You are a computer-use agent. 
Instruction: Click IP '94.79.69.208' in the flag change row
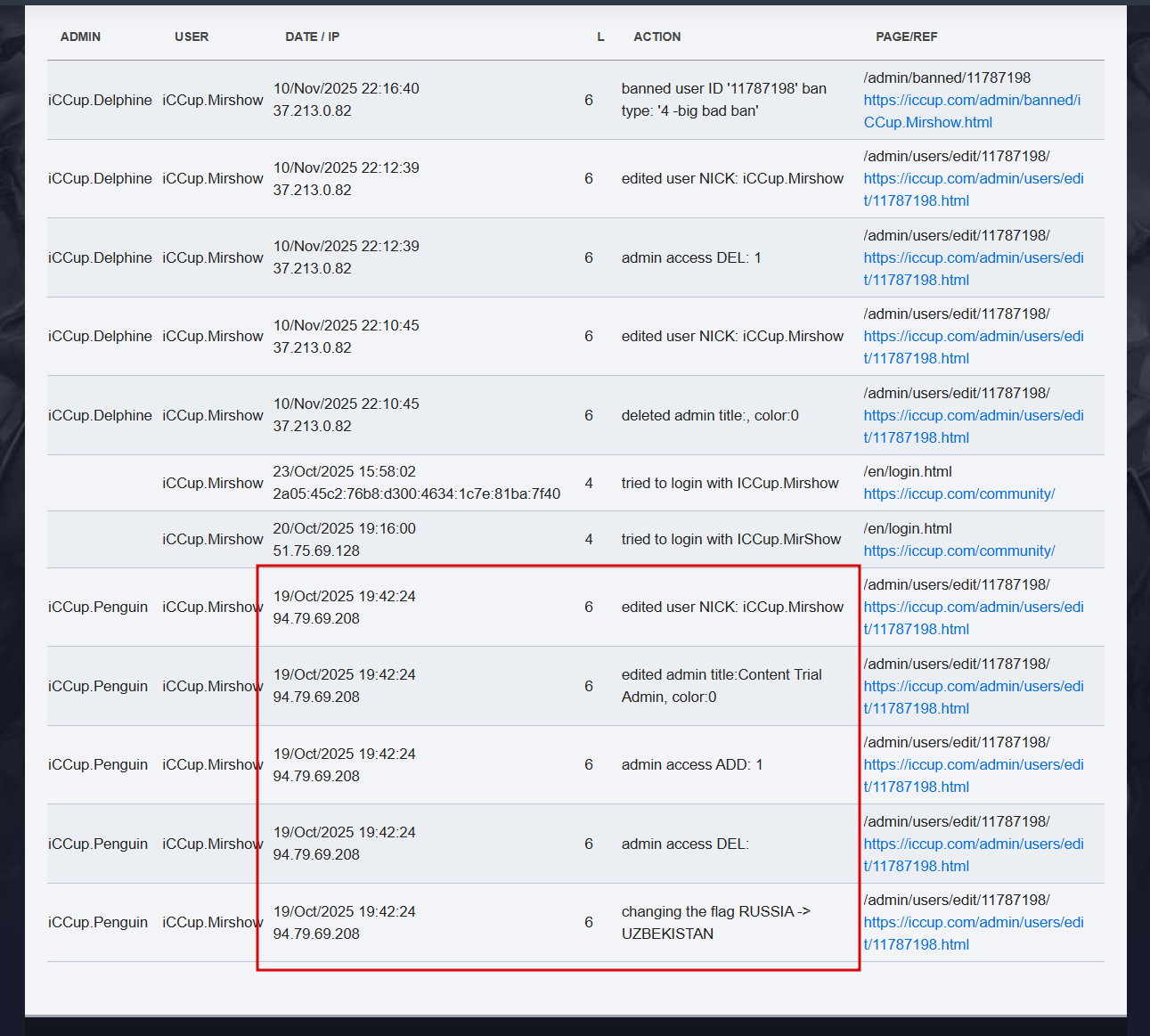tap(316, 934)
